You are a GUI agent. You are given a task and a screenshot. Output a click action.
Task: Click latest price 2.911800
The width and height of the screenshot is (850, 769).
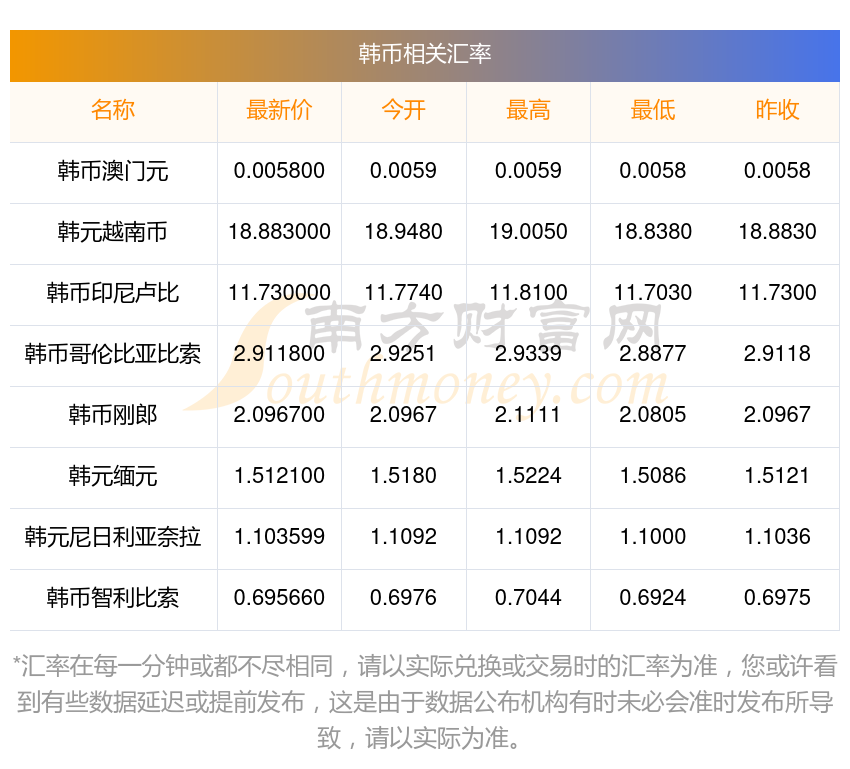[279, 354]
